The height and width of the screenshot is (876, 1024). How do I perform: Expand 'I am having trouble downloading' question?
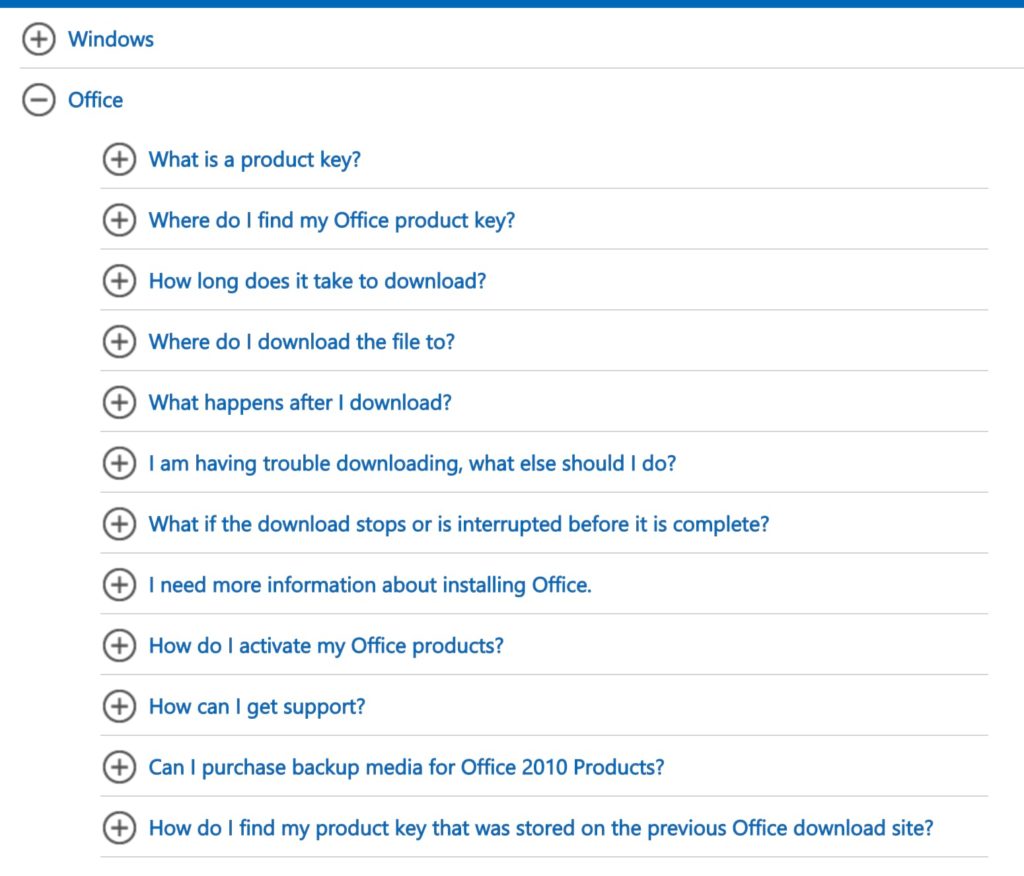412,463
